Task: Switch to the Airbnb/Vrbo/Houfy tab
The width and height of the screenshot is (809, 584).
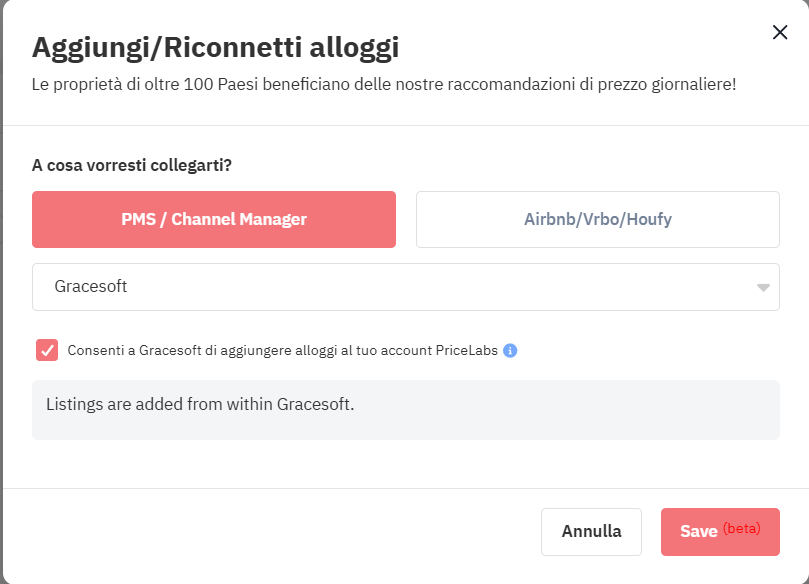Action: pyautogui.click(x=597, y=219)
